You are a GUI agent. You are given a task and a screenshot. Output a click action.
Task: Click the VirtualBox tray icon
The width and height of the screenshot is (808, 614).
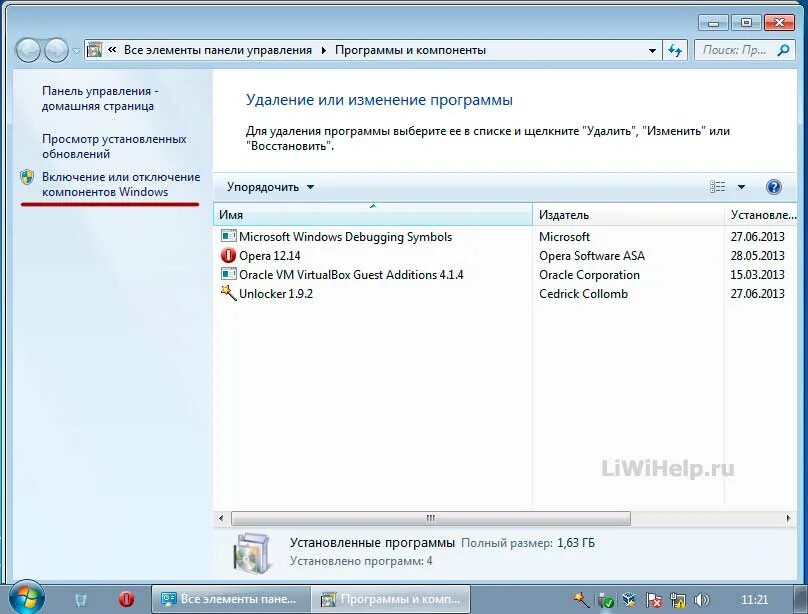pos(630,600)
